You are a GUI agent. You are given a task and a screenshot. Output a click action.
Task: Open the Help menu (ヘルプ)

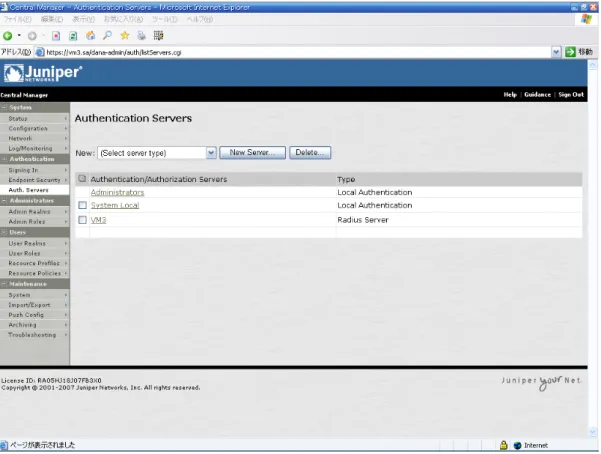[200, 19]
